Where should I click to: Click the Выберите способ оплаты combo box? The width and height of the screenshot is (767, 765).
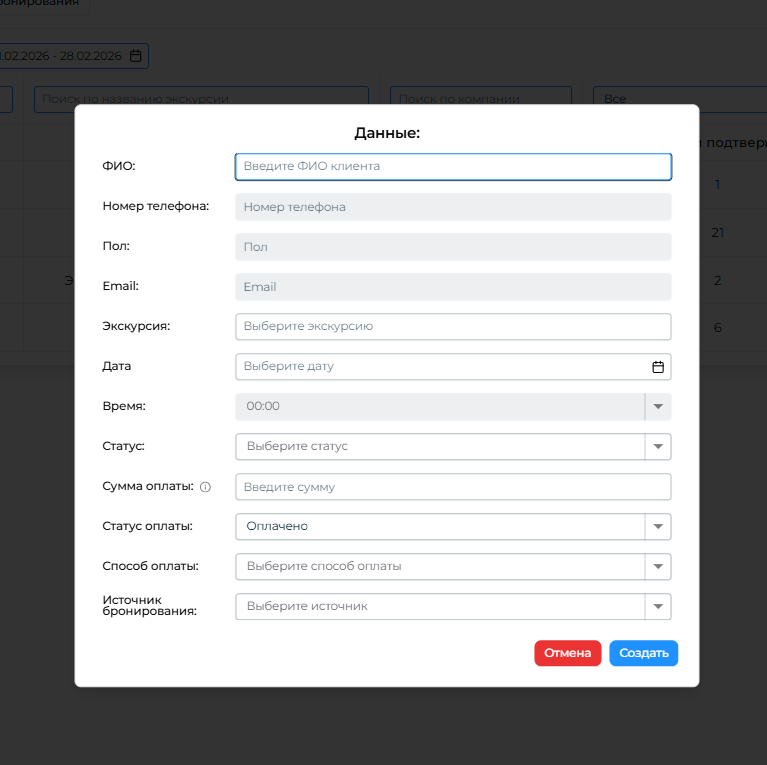[440, 567]
